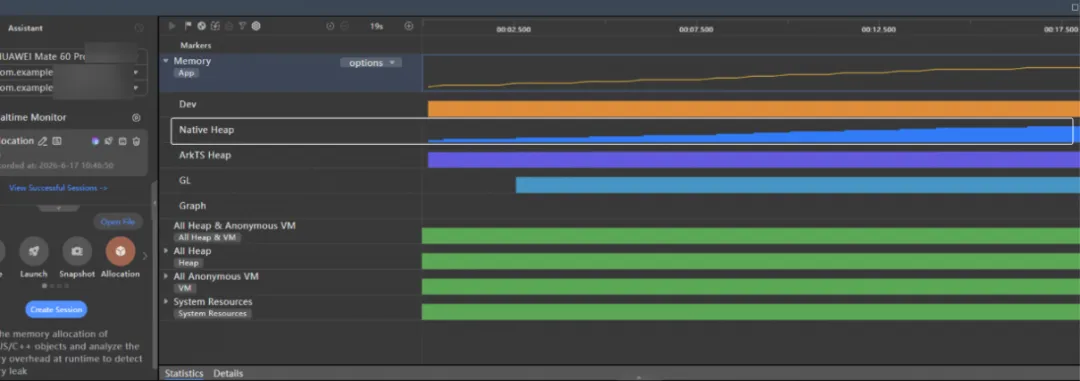
Task: Expand the All Anonymous VM lane
Action: coord(165,276)
